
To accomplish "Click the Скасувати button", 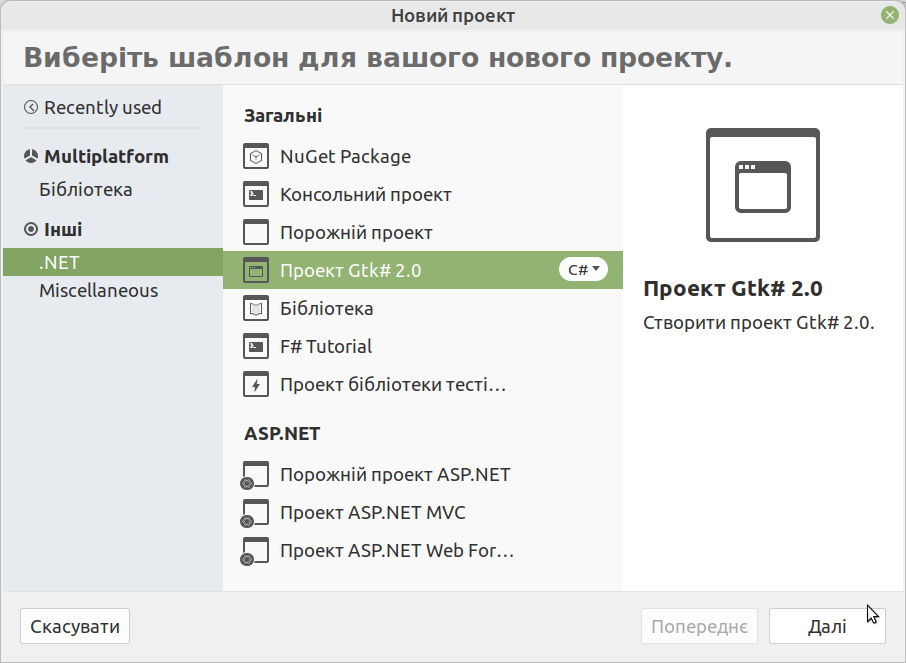I will point(75,626).
